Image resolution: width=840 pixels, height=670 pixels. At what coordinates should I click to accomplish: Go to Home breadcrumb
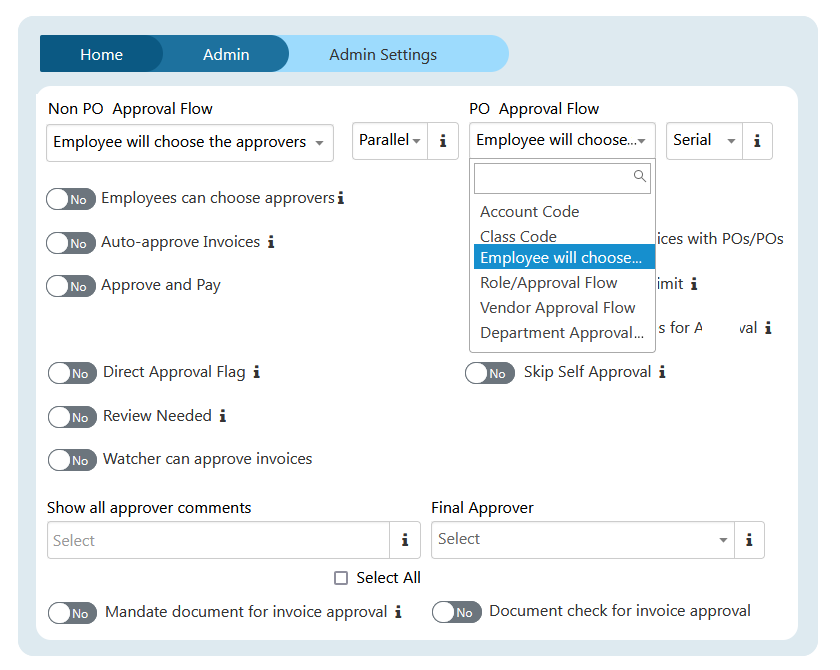pyautogui.click(x=101, y=54)
